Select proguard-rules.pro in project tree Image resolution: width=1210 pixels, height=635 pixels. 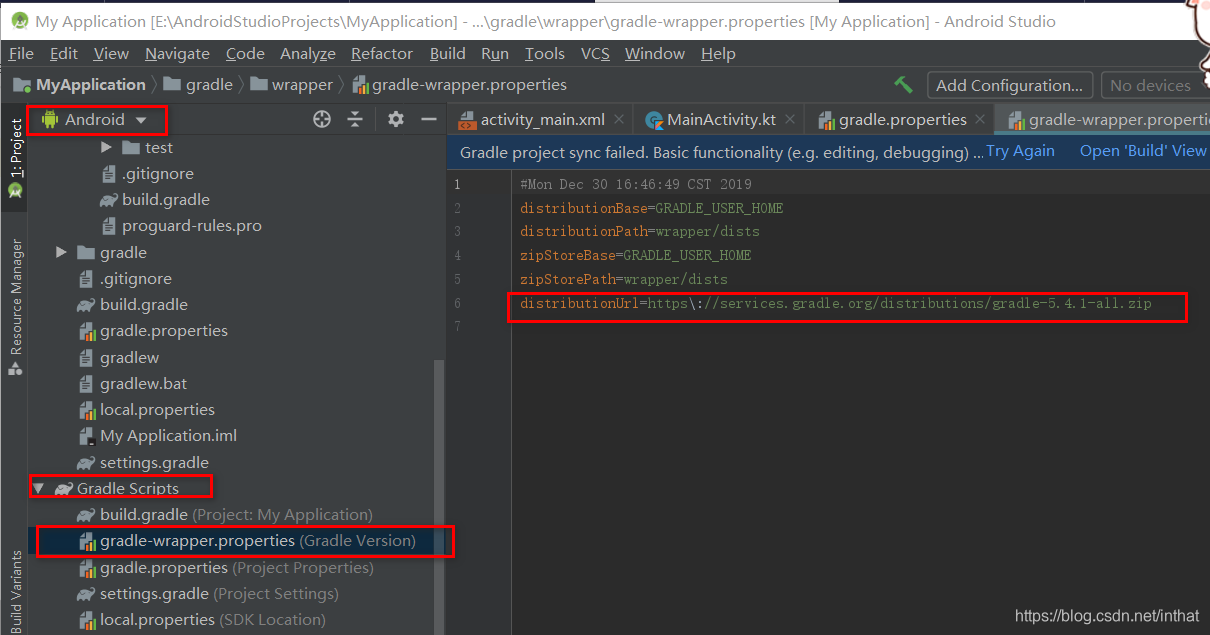pyautogui.click(x=181, y=226)
